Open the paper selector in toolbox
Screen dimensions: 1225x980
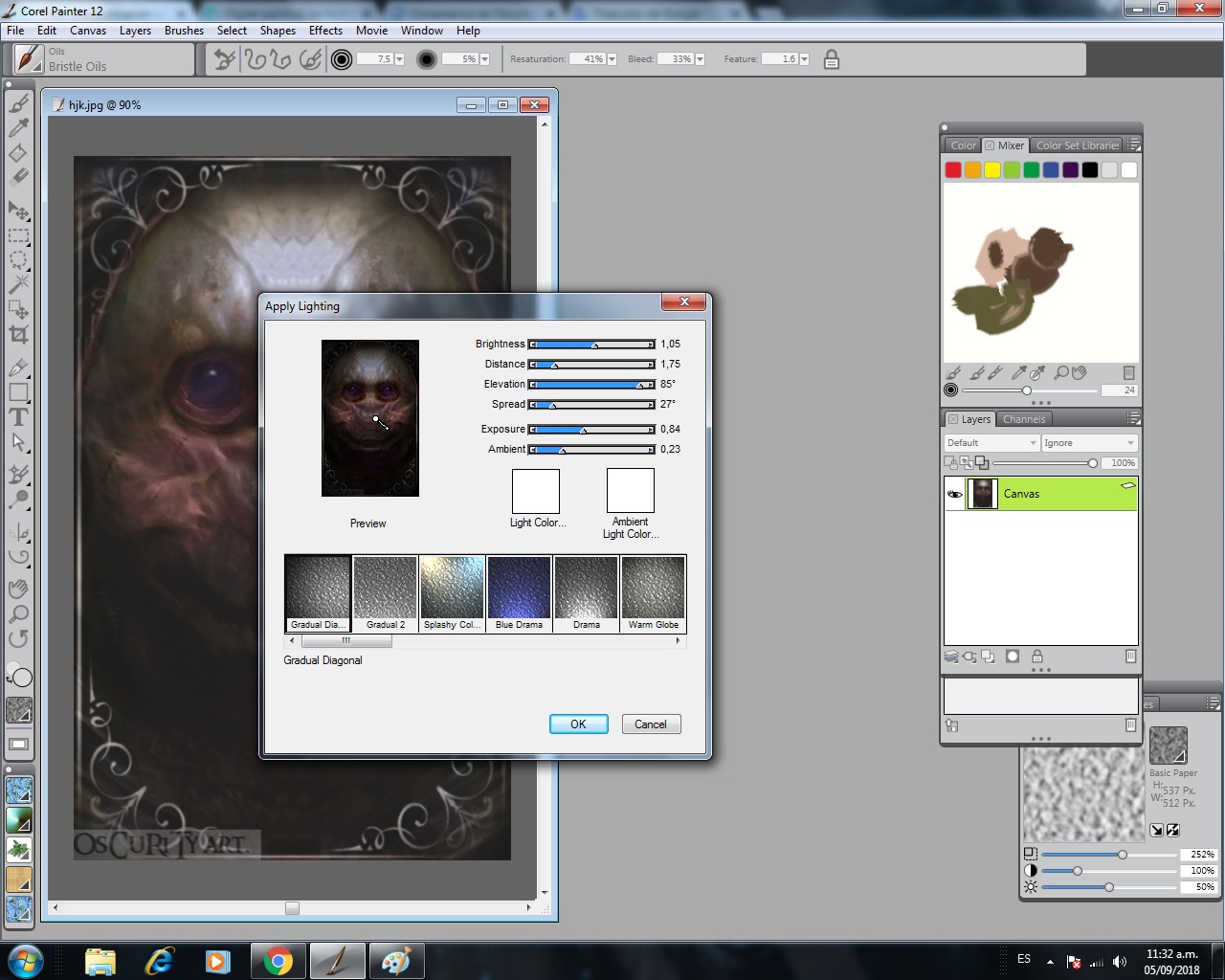19,709
